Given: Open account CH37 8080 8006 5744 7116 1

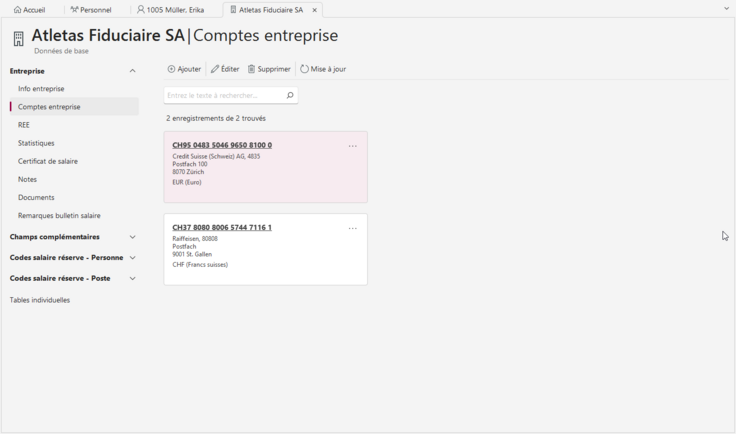Looking at the screenshot, I should (222, 228).
